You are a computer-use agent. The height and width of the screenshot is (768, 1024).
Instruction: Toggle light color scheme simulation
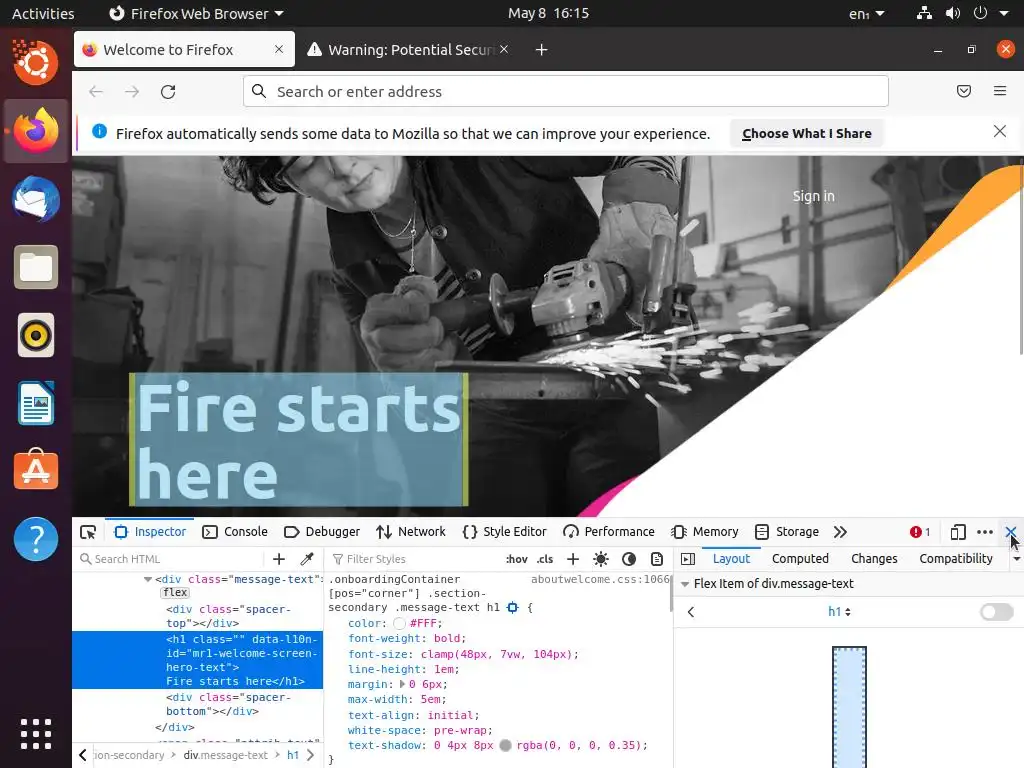(x=601, y=559)
